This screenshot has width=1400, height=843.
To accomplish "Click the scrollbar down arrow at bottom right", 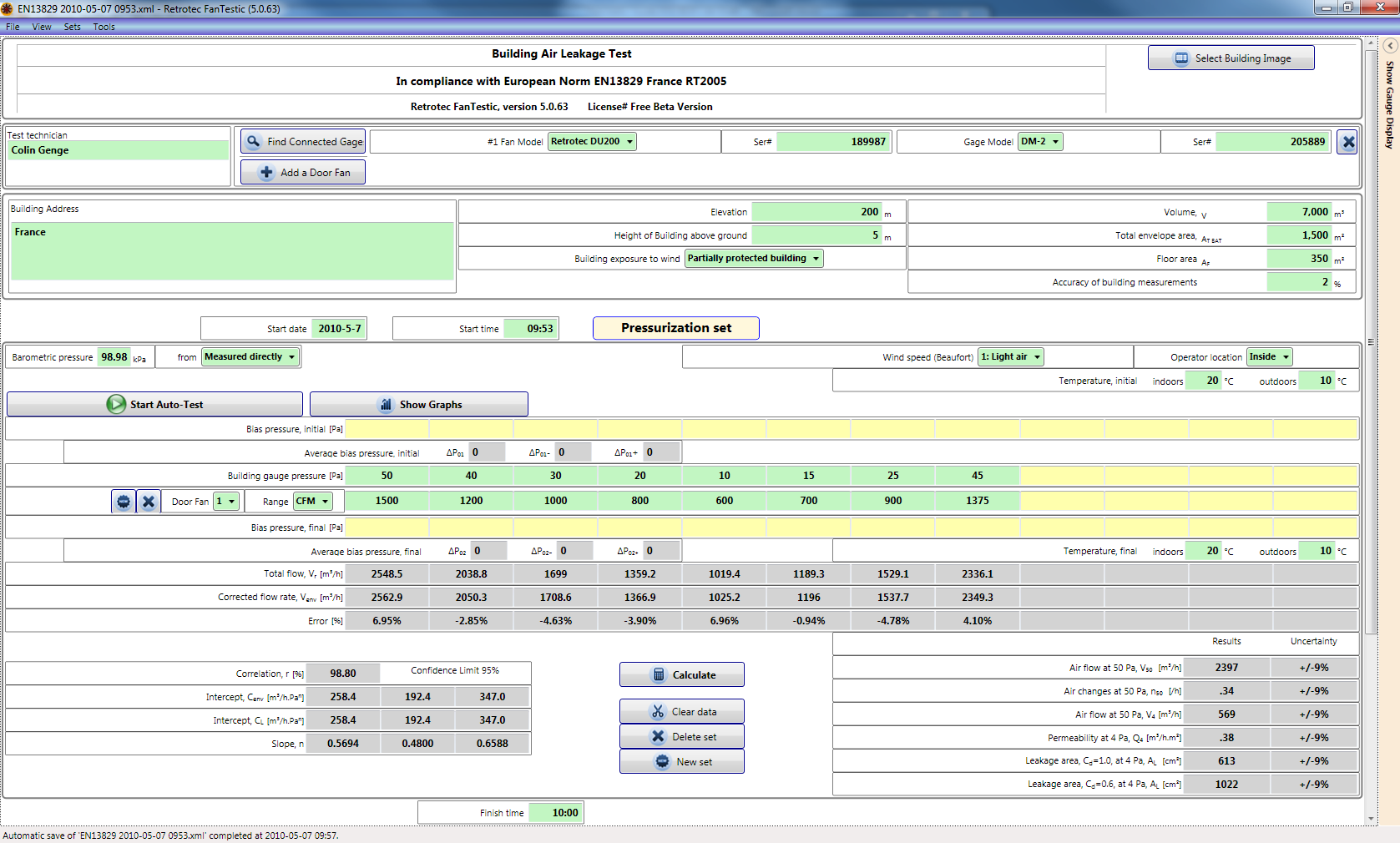I will point(1371,819).
